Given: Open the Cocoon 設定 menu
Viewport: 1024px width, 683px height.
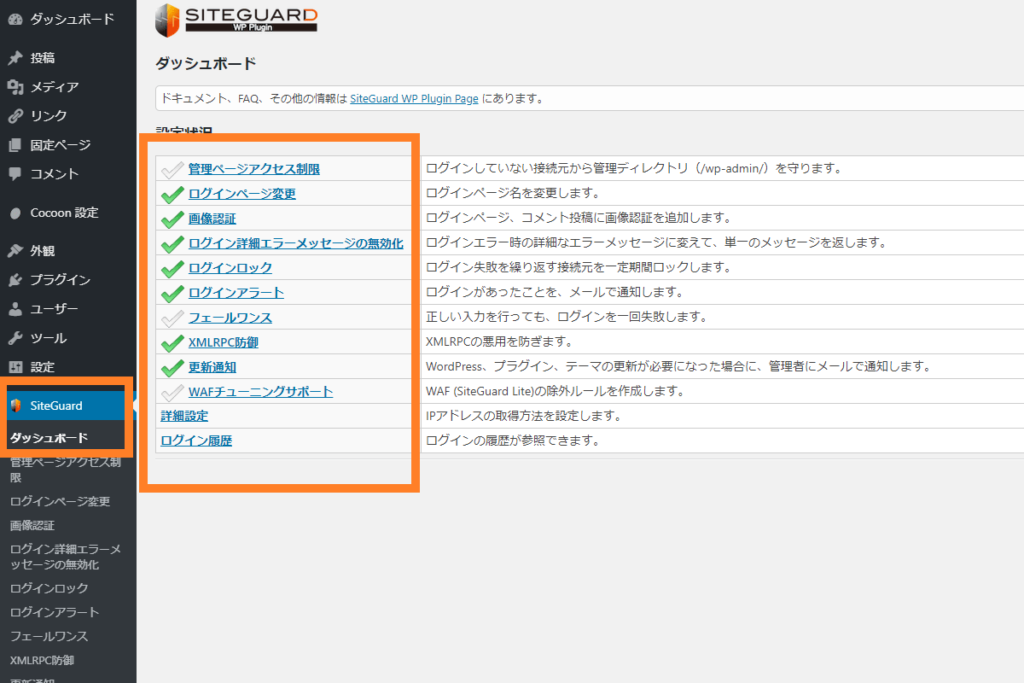Looking at the screenshot, I should click(x=58, y=212).
